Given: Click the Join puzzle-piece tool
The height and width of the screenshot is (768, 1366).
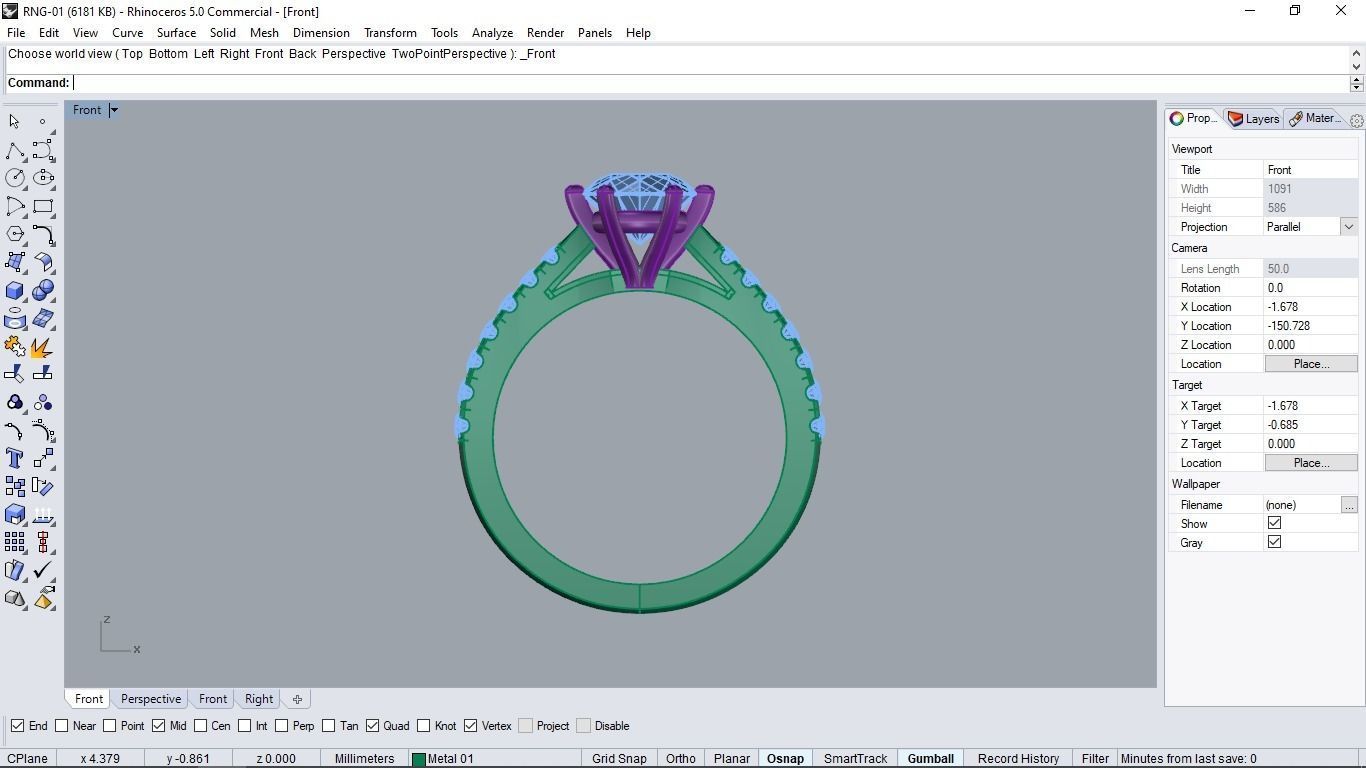Looking at the screenshot, I should [14, 346].
